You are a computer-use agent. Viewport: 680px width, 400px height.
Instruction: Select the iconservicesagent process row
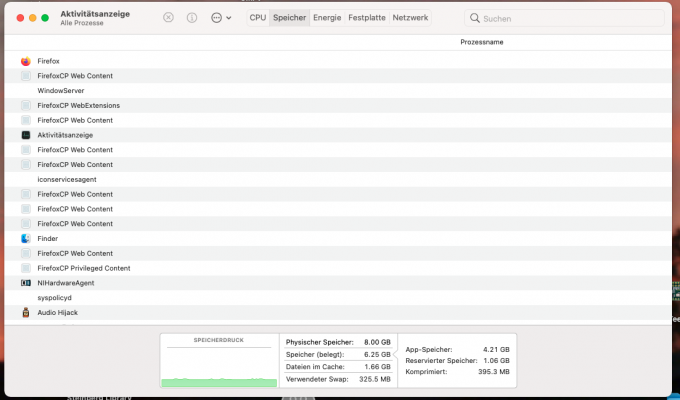(338, 179)
